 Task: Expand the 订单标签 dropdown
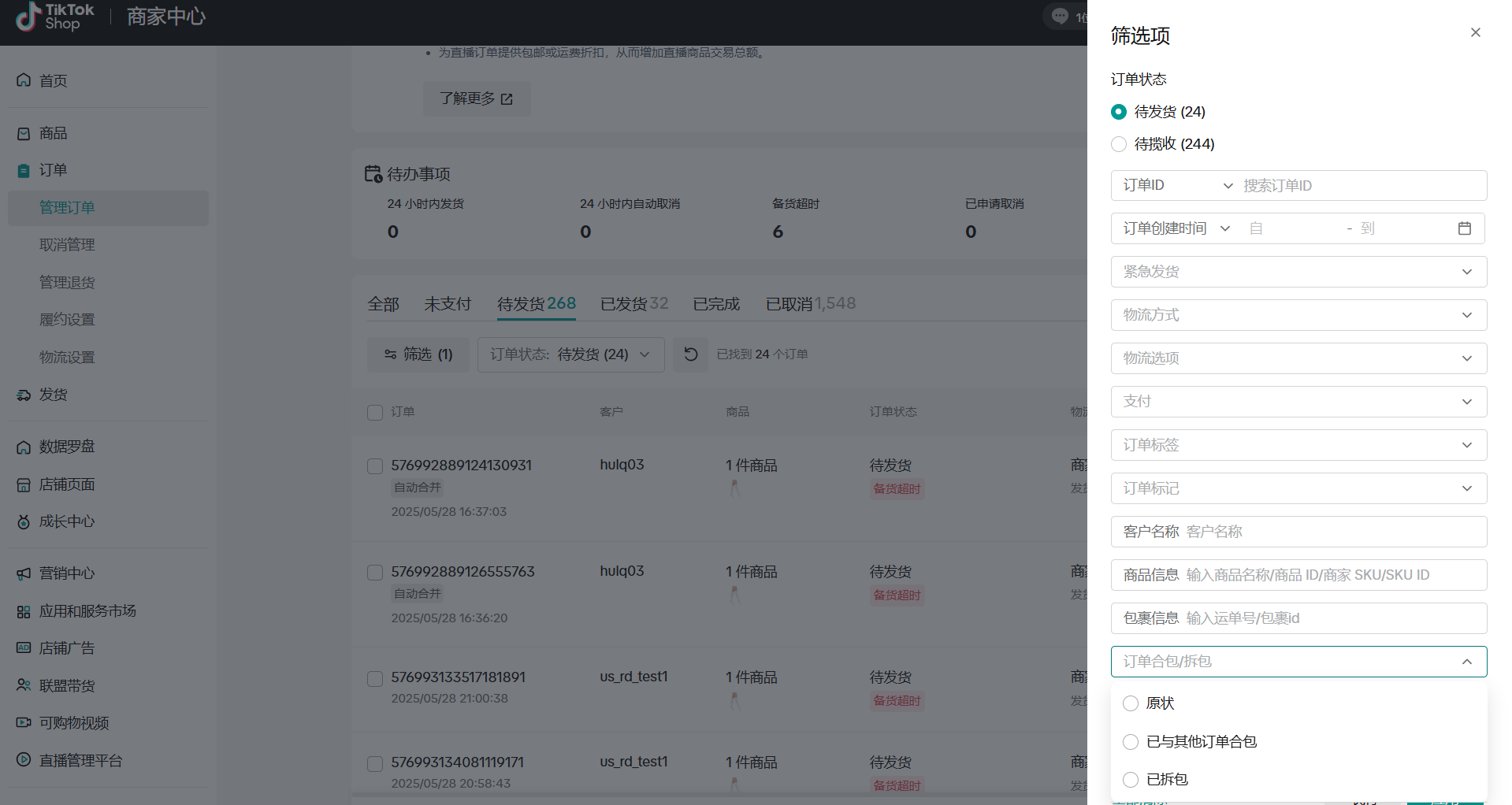[x=1298, y=445]
